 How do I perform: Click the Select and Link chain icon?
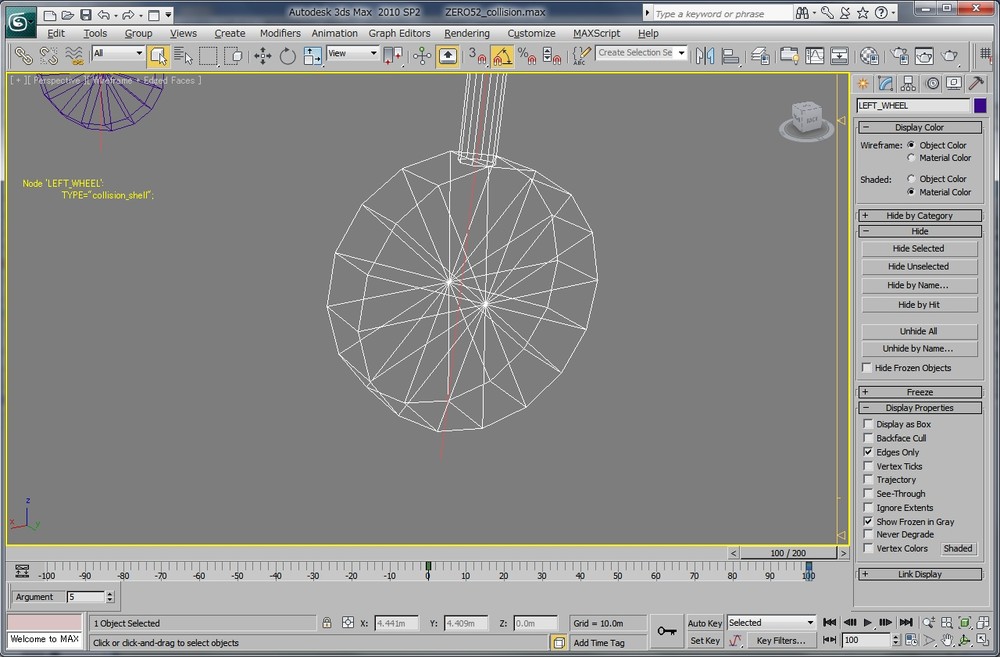(x=22, y=56)
